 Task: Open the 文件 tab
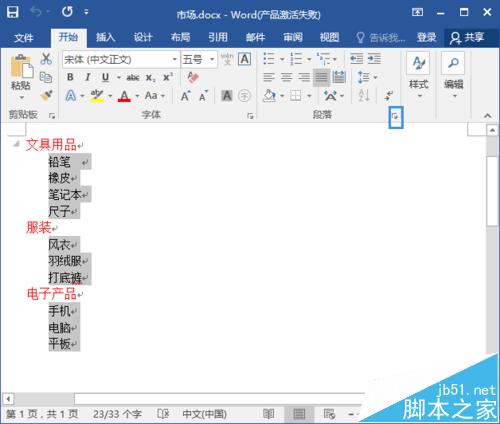(x=24, y=38)
